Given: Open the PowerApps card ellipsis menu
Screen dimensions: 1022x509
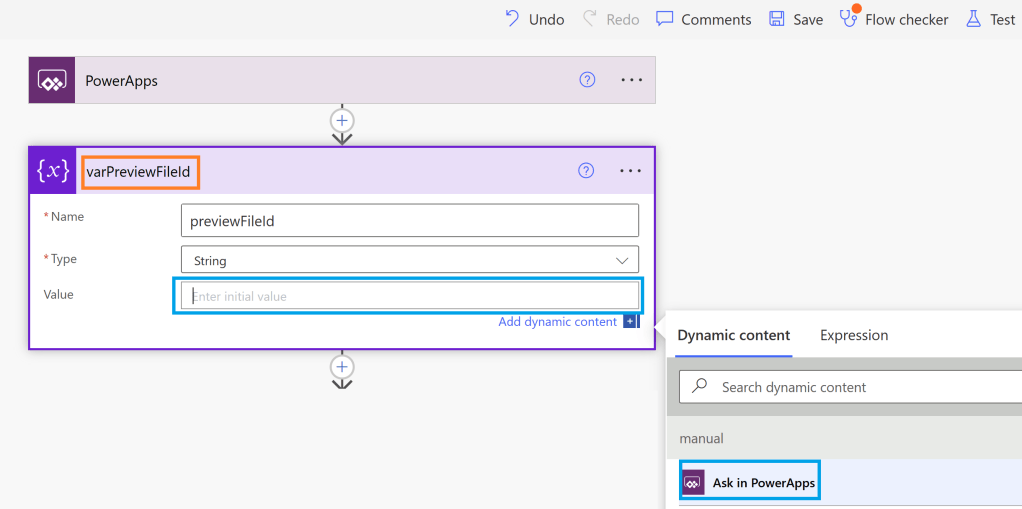Looking at the screenshot, I should tap(631, 80).
